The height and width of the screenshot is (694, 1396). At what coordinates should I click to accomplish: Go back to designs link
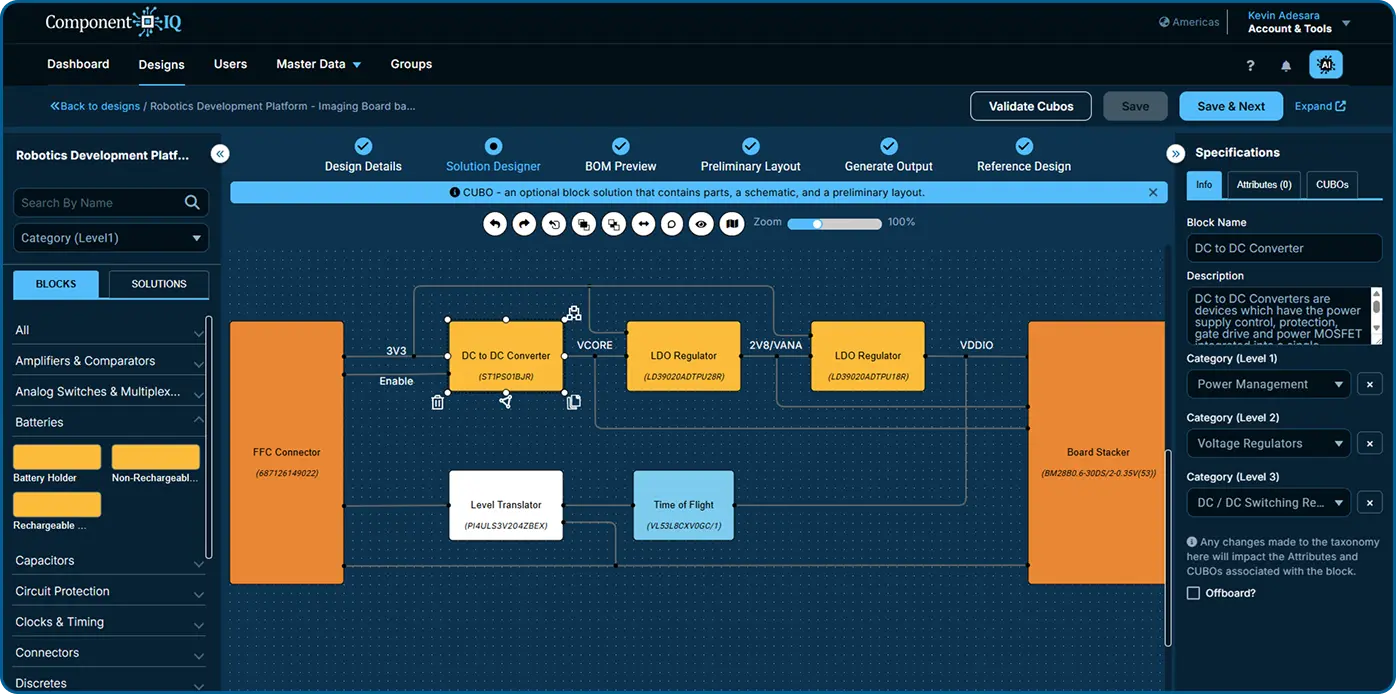pyautogui.click(x=95, y=106)
